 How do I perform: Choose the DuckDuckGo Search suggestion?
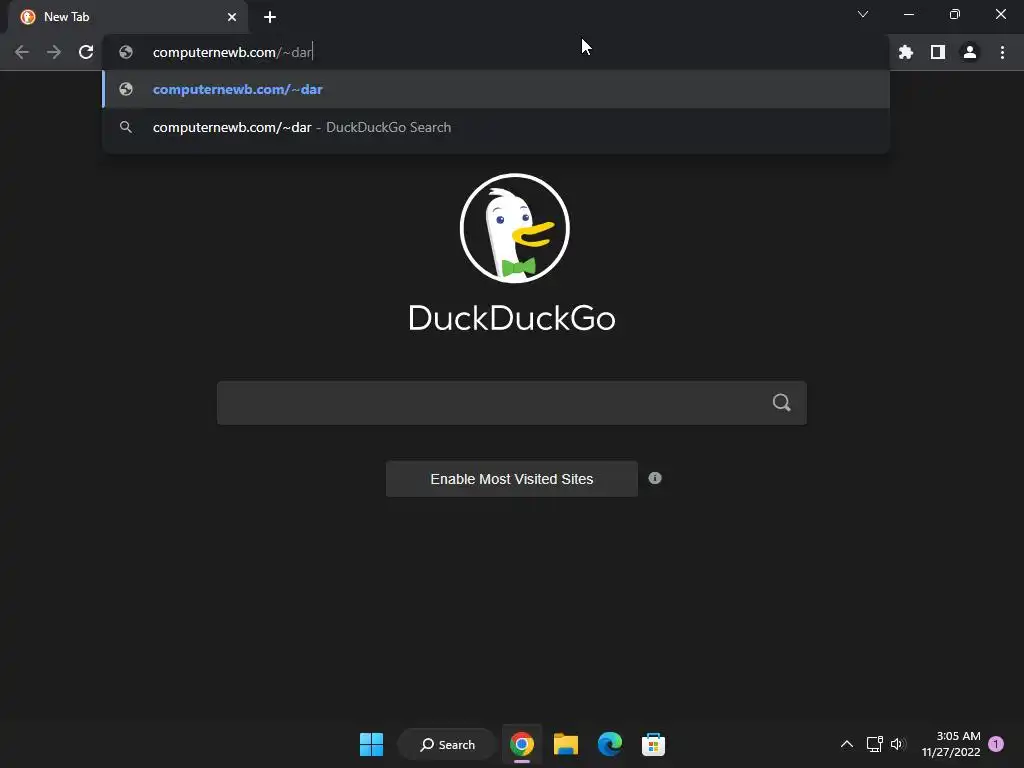click(496, 127)
